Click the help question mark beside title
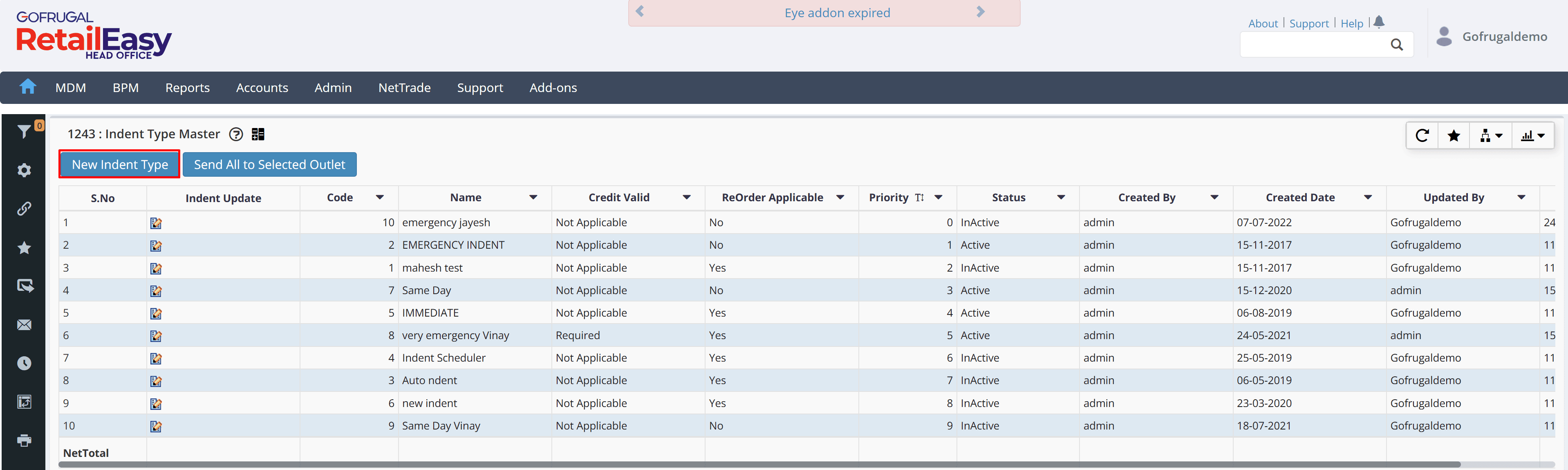This screenshot has height=470, width=1568. 236,134
